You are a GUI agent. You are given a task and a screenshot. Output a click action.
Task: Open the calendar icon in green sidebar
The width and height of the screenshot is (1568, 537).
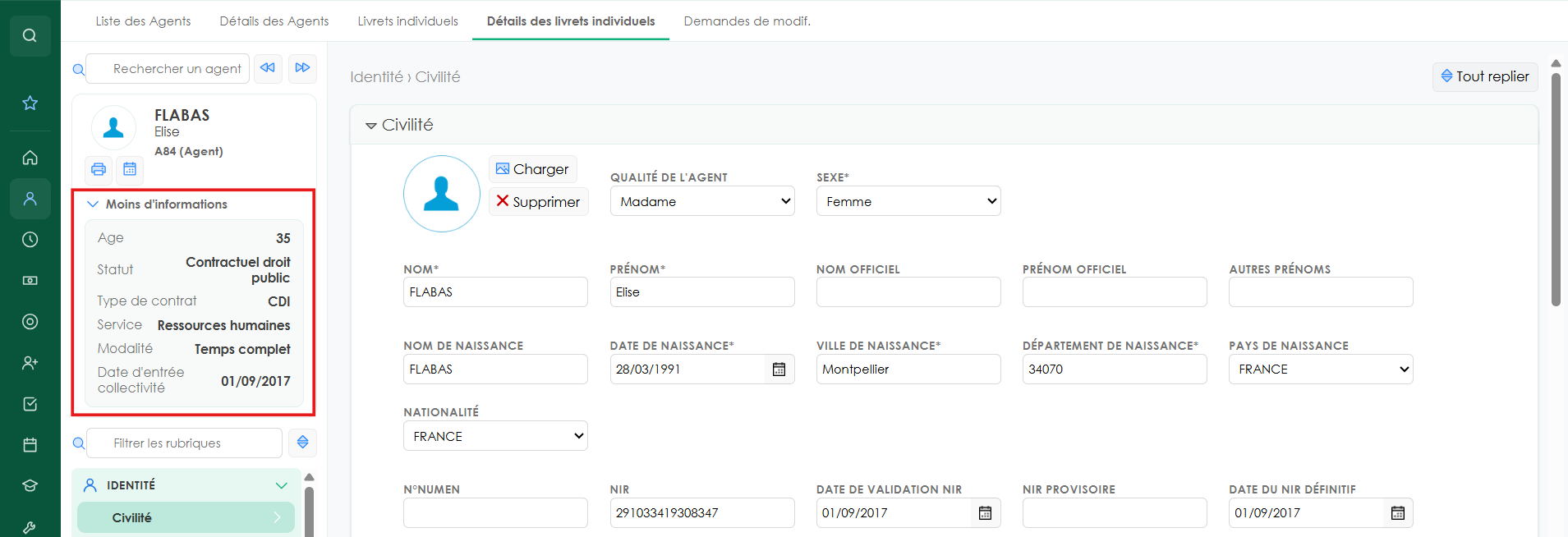click(30, 445)
